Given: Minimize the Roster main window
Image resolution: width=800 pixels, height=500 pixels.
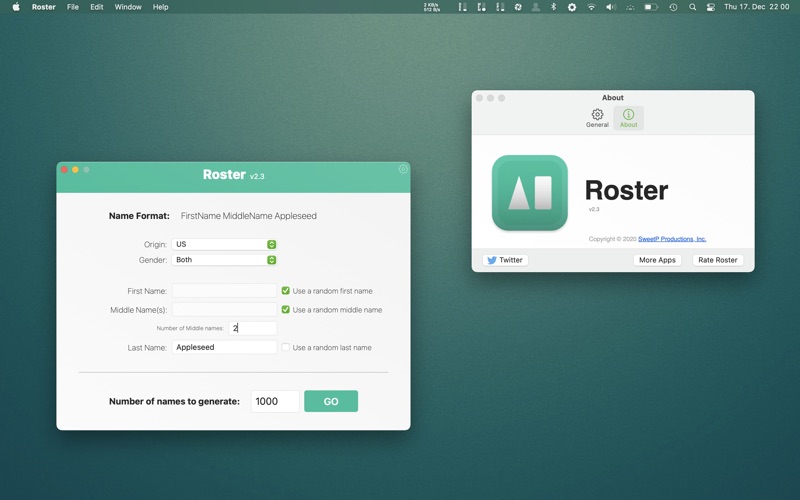Looking at the screenshot, I should tap(76, 169).
